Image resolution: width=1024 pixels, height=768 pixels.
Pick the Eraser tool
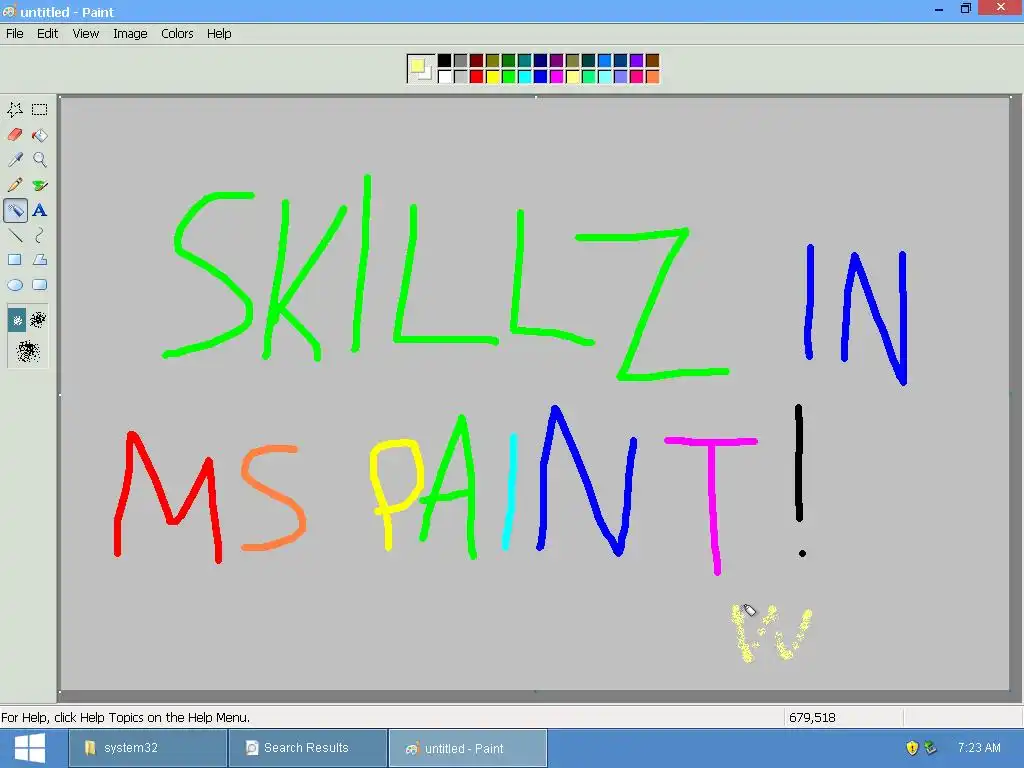[15, 135]
